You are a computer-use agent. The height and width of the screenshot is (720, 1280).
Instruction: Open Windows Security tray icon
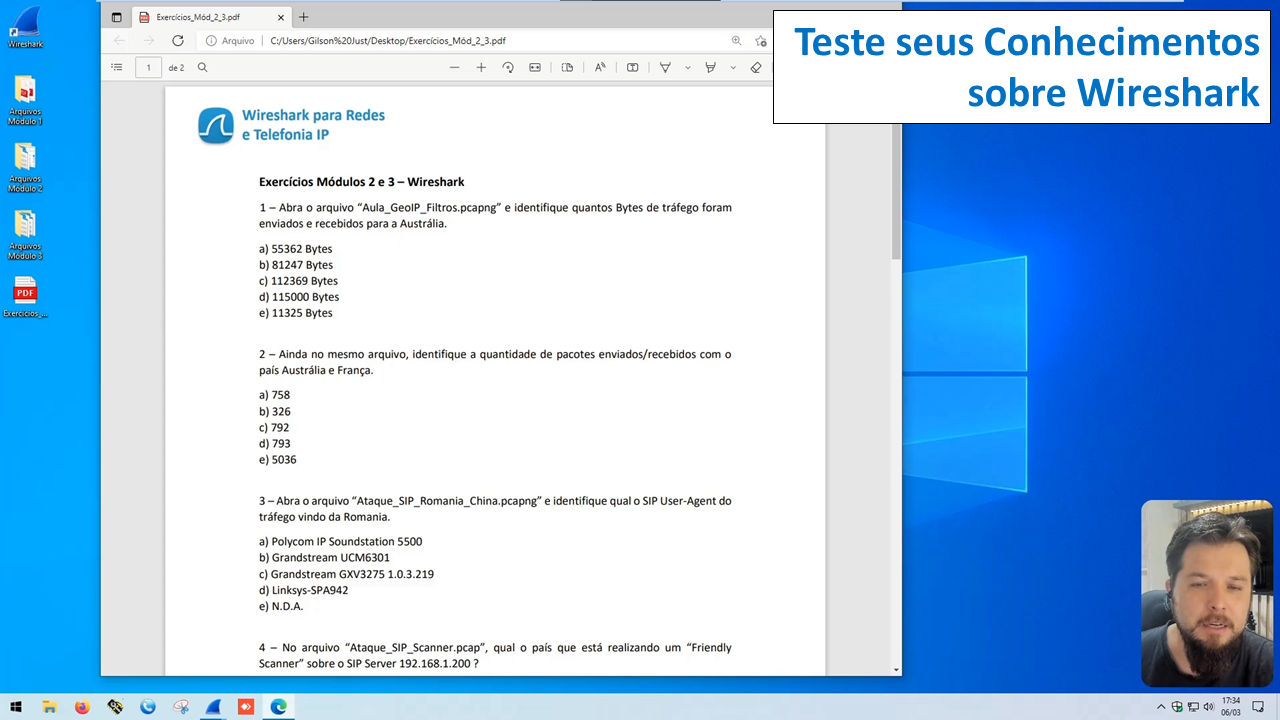coord(1177,707)
